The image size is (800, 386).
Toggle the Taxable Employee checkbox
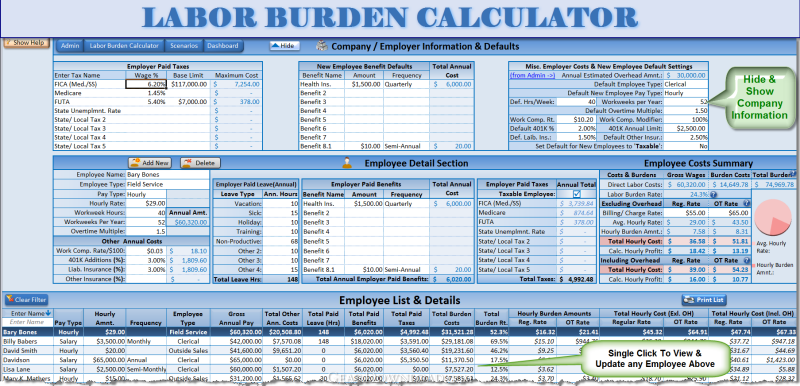pyautogui.click(x=577, y=194)
